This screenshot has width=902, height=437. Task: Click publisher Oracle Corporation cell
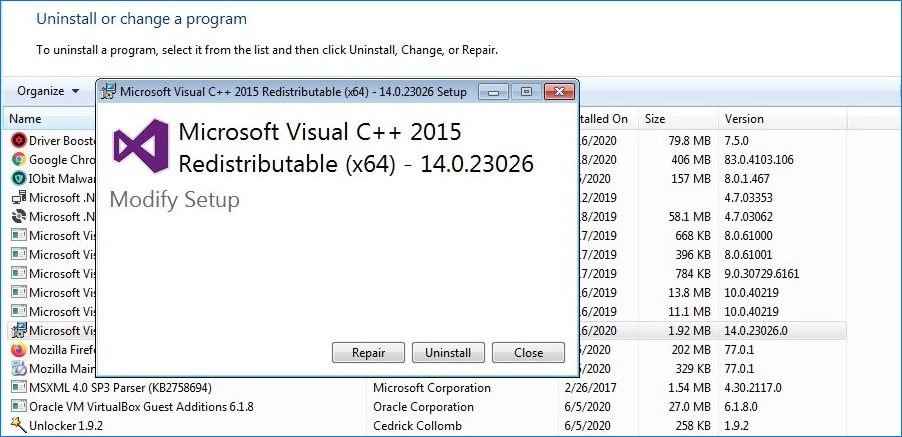coord(423,407)
